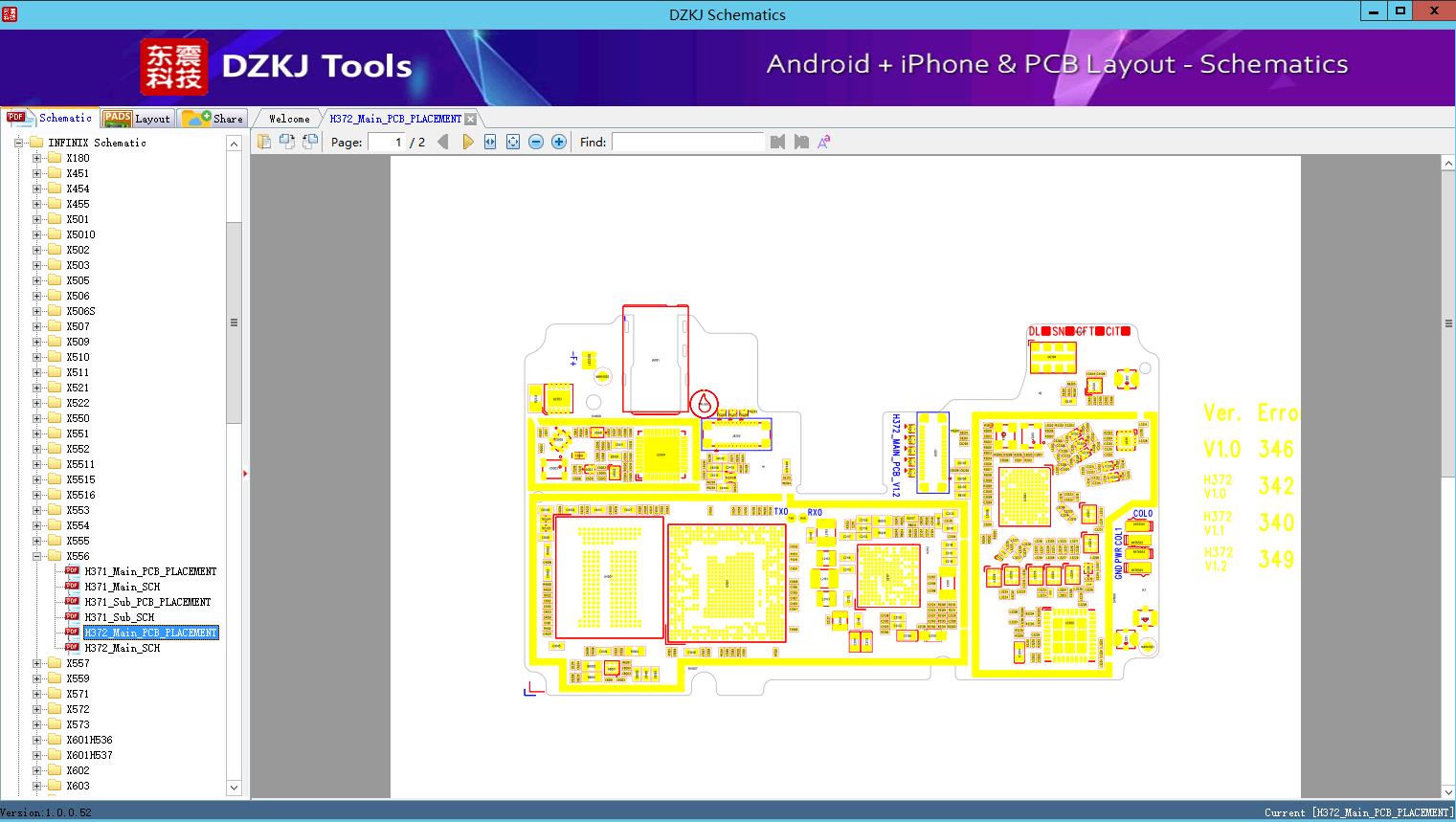Find the previous search match
Image resolution: width=1456 pixels, height=822 pixels.
[x=777, y=142]
